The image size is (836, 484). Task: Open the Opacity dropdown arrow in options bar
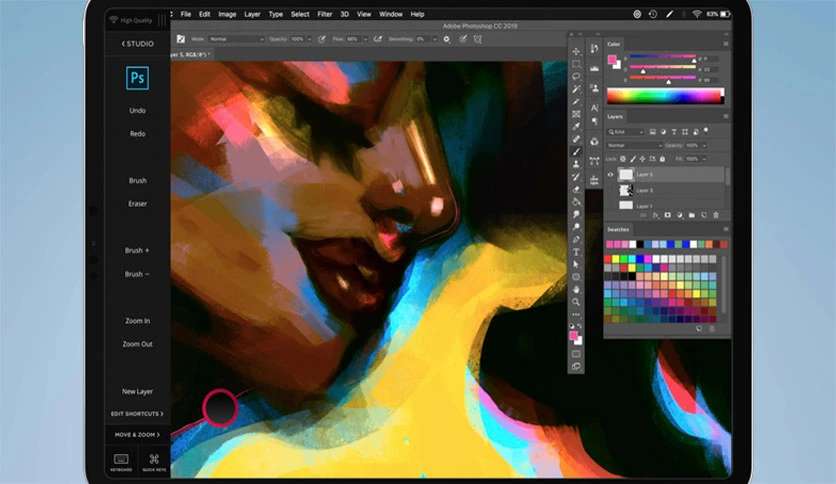click(x=309, y=39)
